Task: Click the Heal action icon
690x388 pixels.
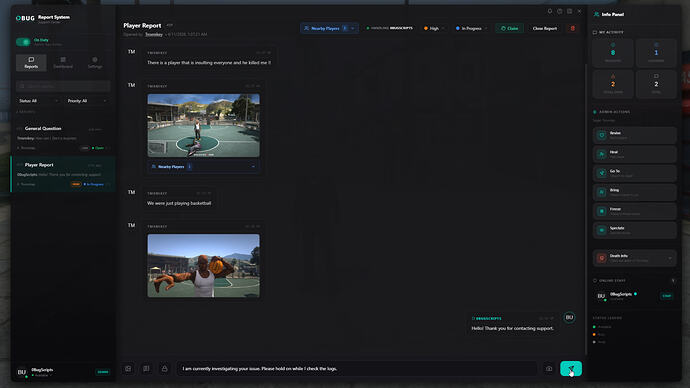Action: coord(602,154)
